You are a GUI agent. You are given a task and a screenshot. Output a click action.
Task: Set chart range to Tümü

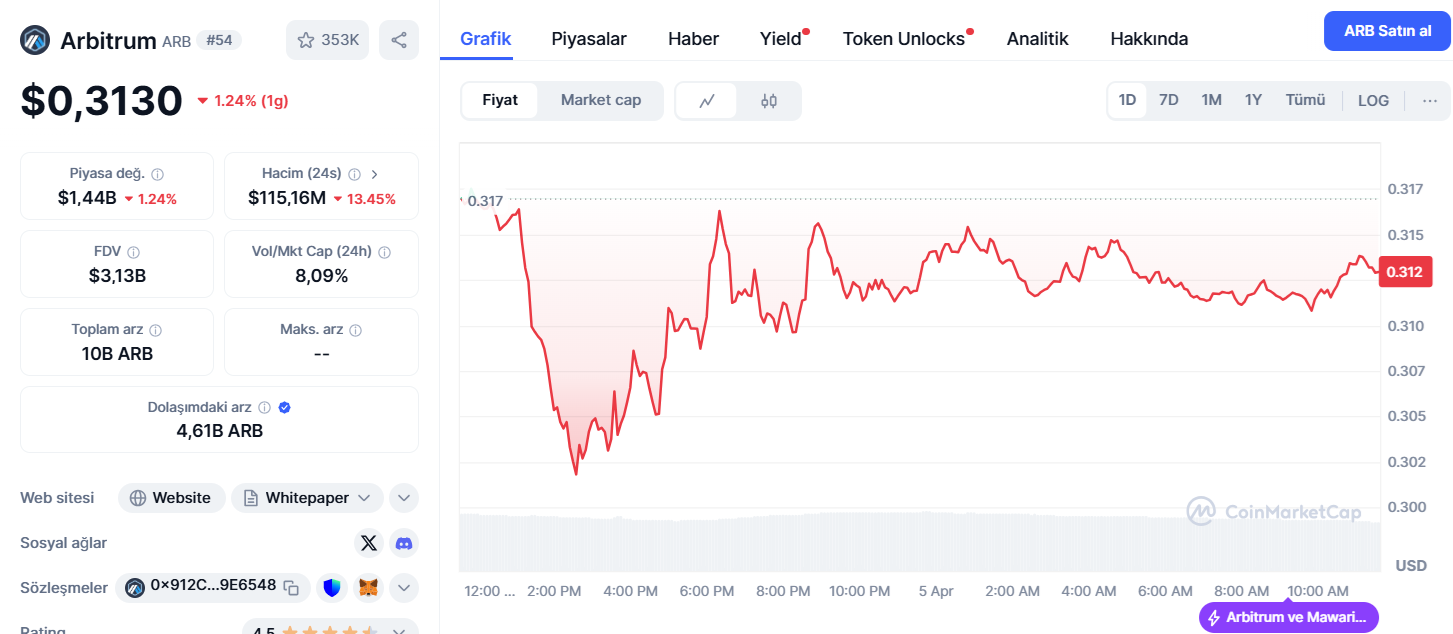pyautogui.click(x=1305, y=100)
